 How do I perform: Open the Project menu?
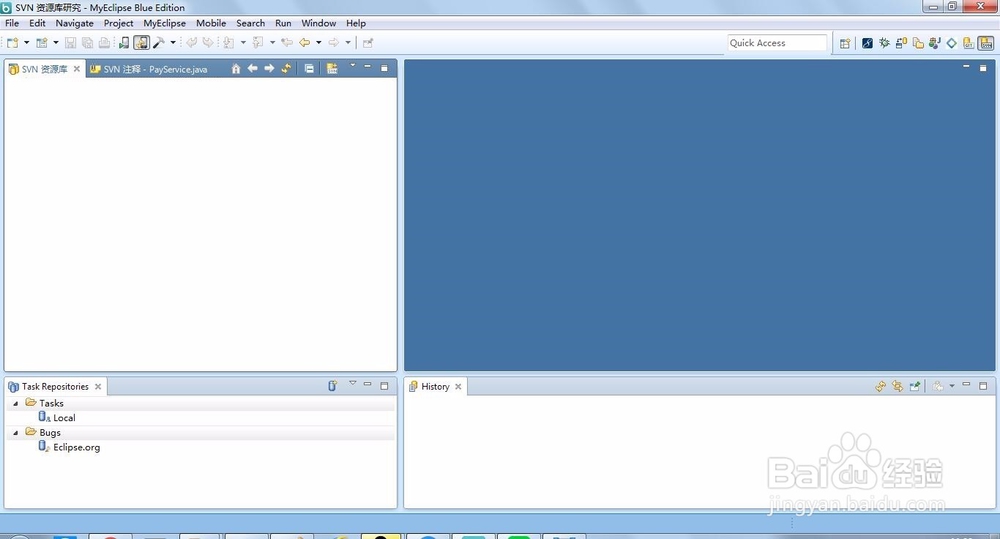119,23
